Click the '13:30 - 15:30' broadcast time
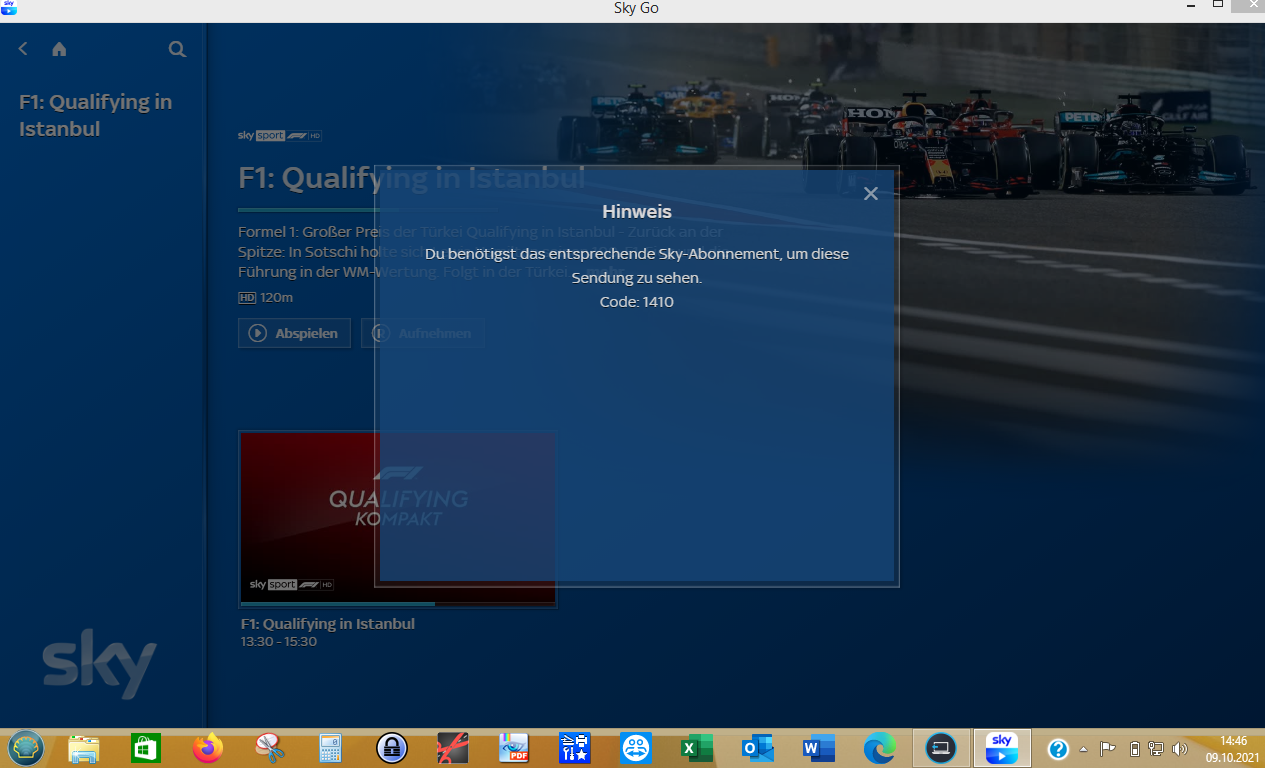The height and width of the screenshot is (768, 1265). (x=279, y=642)
